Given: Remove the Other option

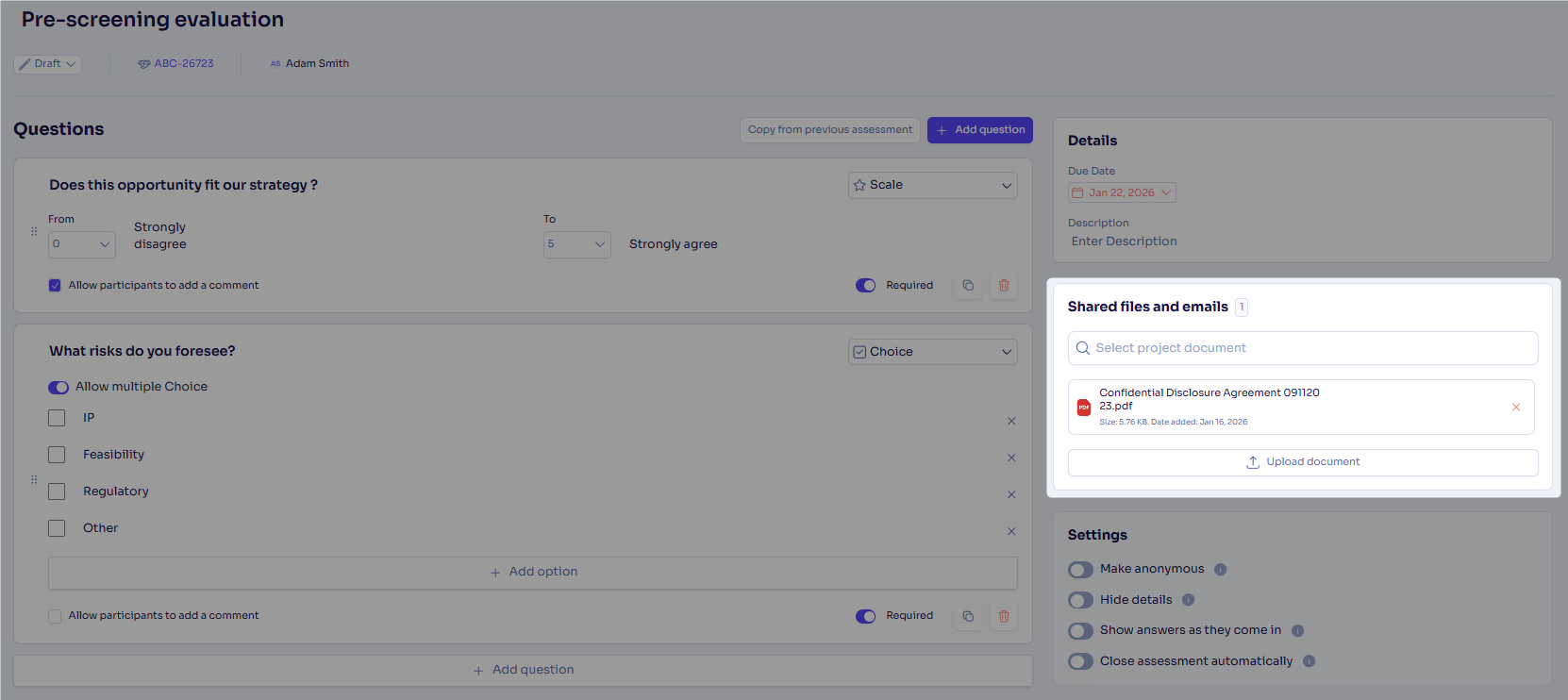Looking at the screenshot, I should coord(1011,531).
